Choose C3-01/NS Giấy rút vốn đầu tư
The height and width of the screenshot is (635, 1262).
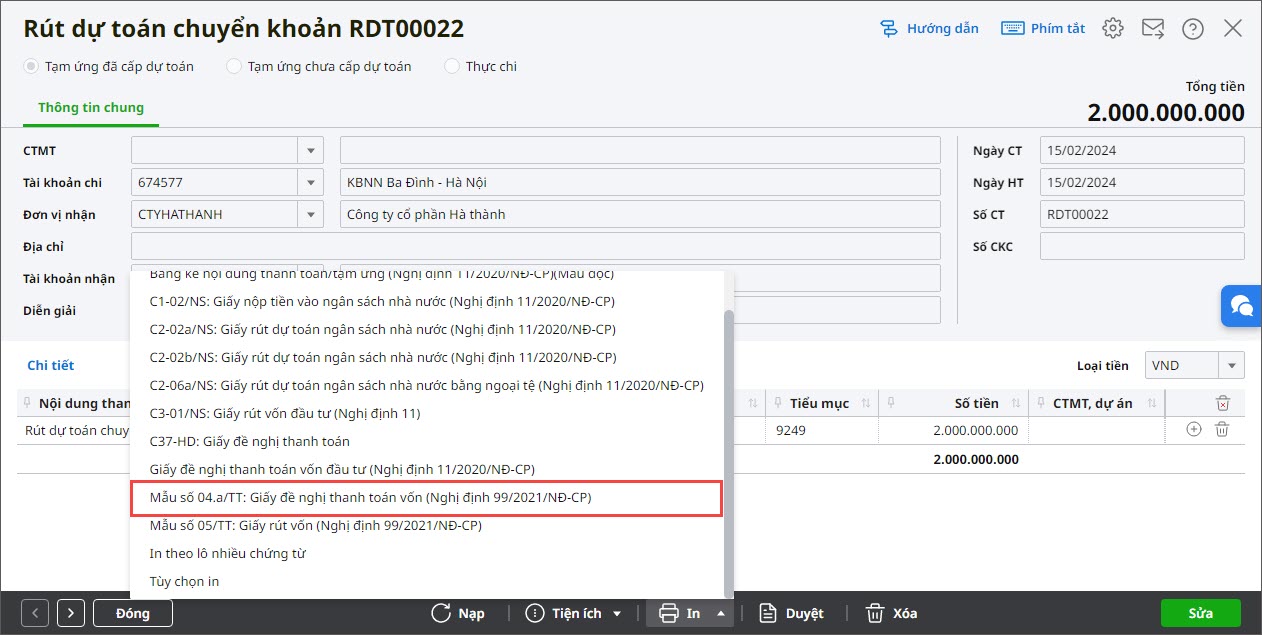click(x=285, y=413)
